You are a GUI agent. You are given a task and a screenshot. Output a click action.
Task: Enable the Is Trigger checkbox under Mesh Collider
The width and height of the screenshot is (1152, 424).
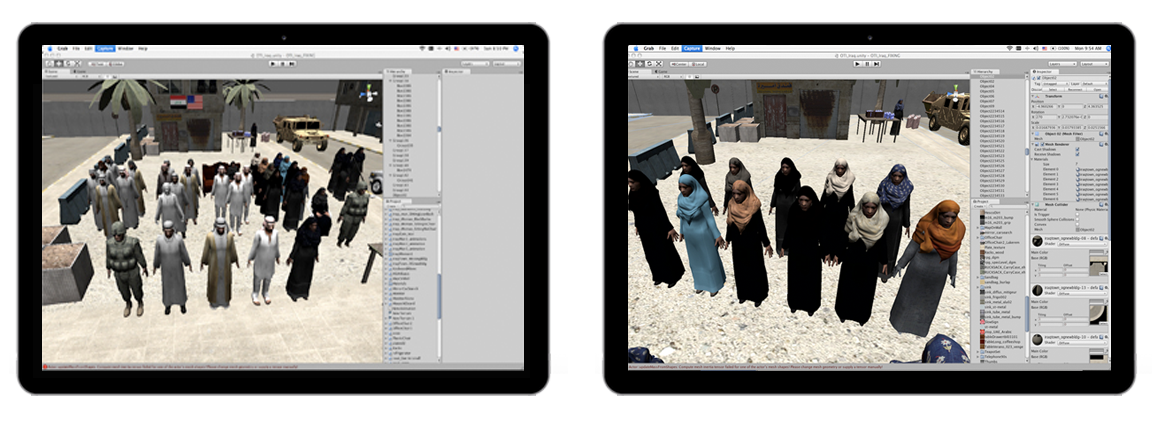point(1075,213)
